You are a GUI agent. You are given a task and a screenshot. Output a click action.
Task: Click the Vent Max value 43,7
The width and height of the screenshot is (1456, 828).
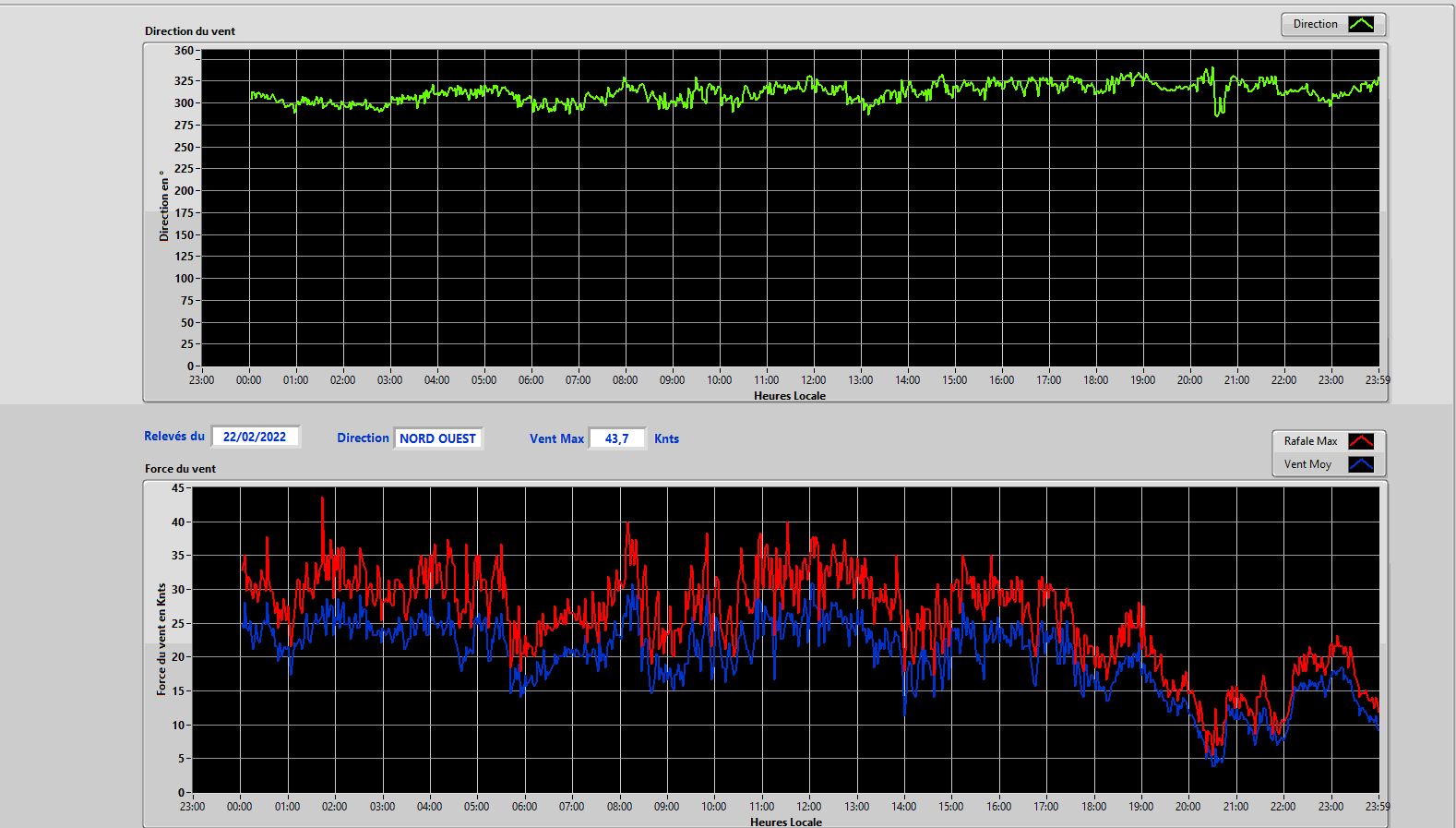tap(616, 438)
